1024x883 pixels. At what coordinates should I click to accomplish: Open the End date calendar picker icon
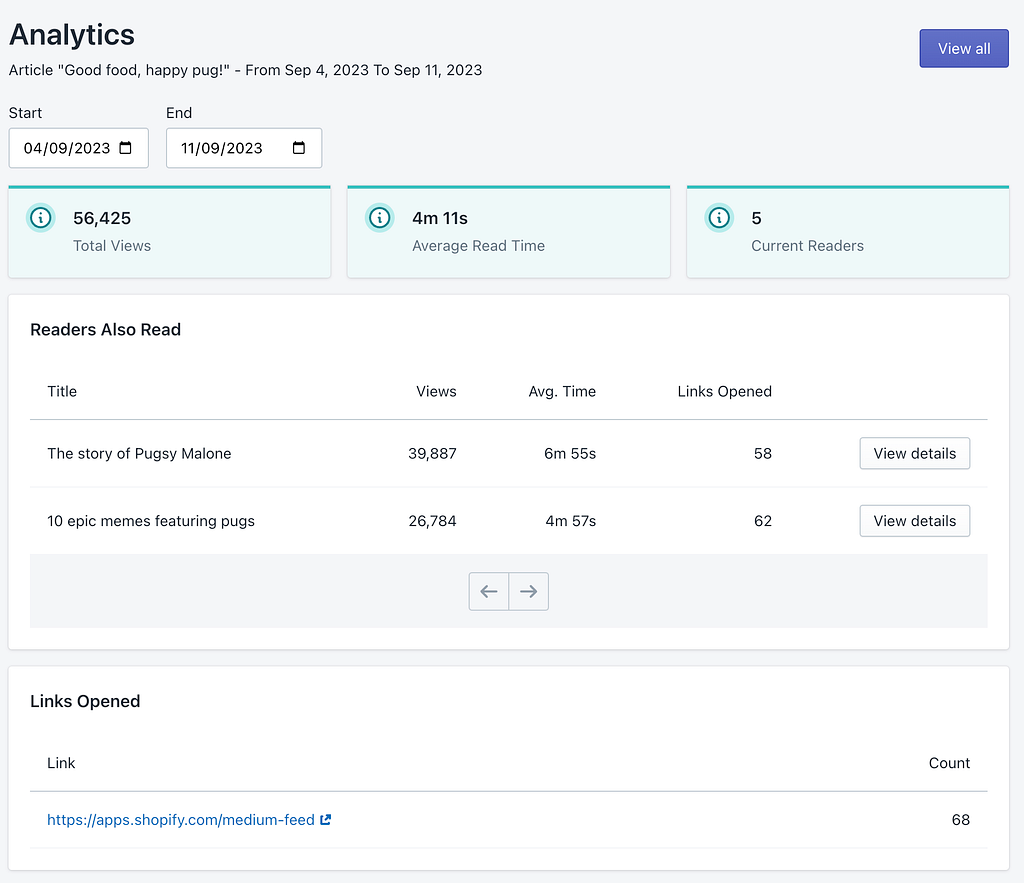[299, 148]
